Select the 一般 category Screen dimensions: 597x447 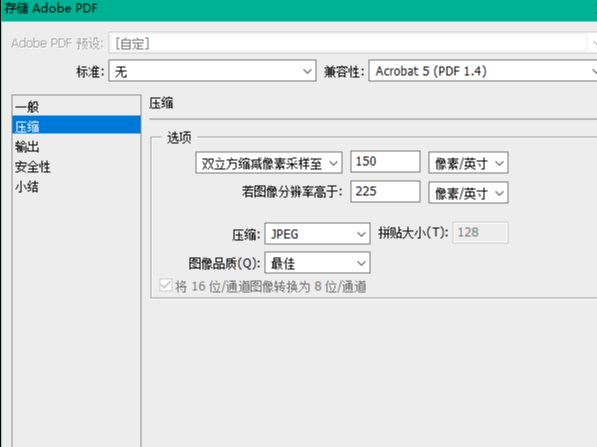(x=77, y=106)
